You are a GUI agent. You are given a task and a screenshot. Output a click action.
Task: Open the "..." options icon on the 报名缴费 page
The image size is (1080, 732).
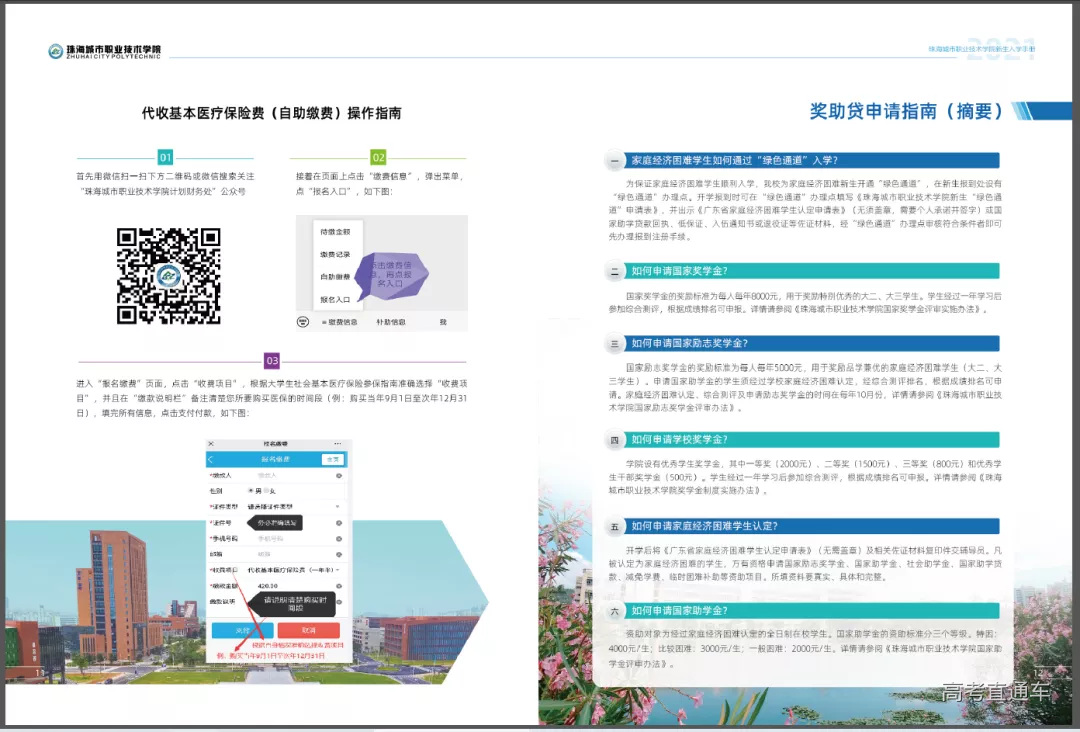coord(337,443)
